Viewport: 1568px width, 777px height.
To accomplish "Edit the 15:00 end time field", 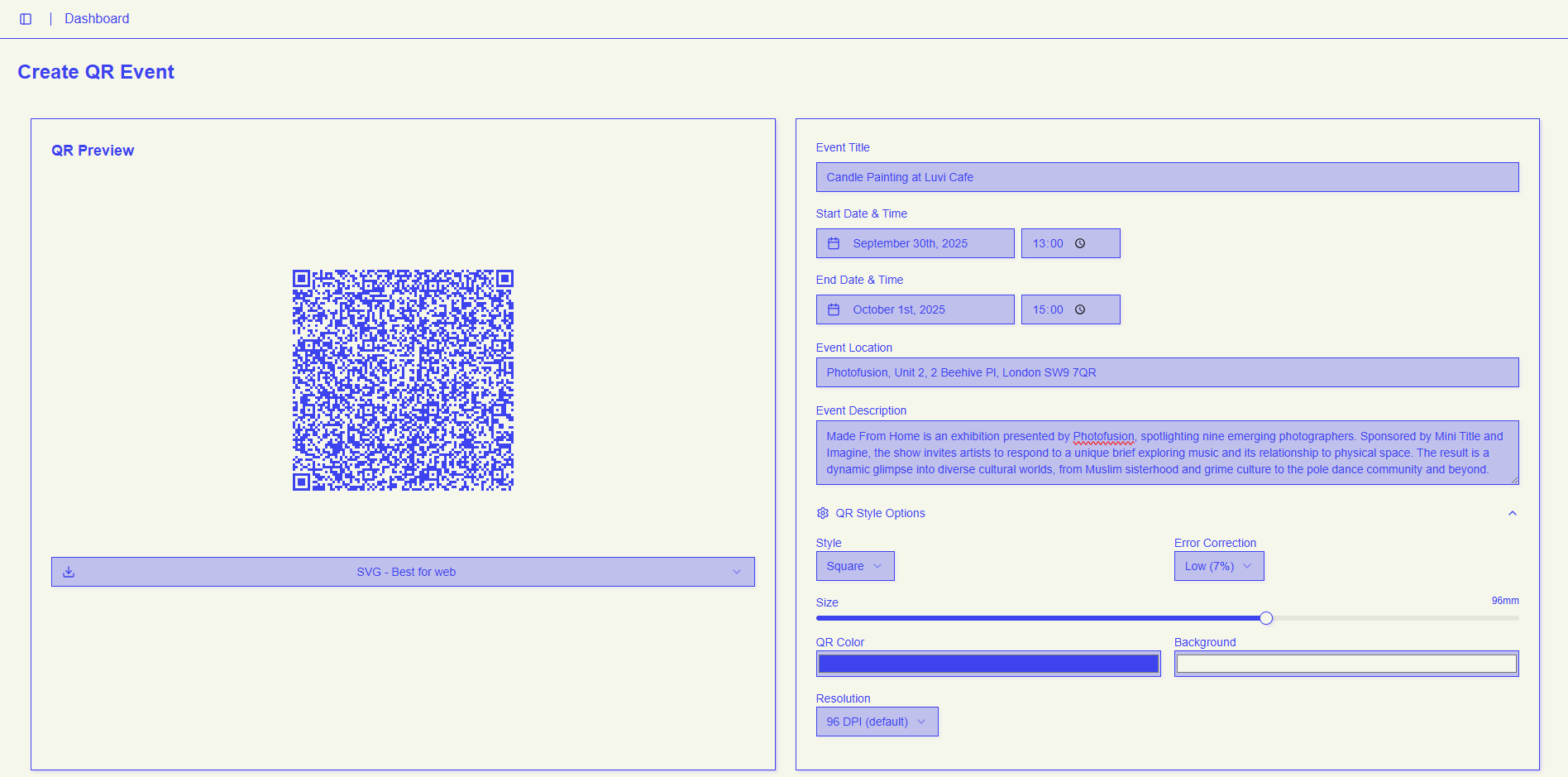I will [1070, 309].
